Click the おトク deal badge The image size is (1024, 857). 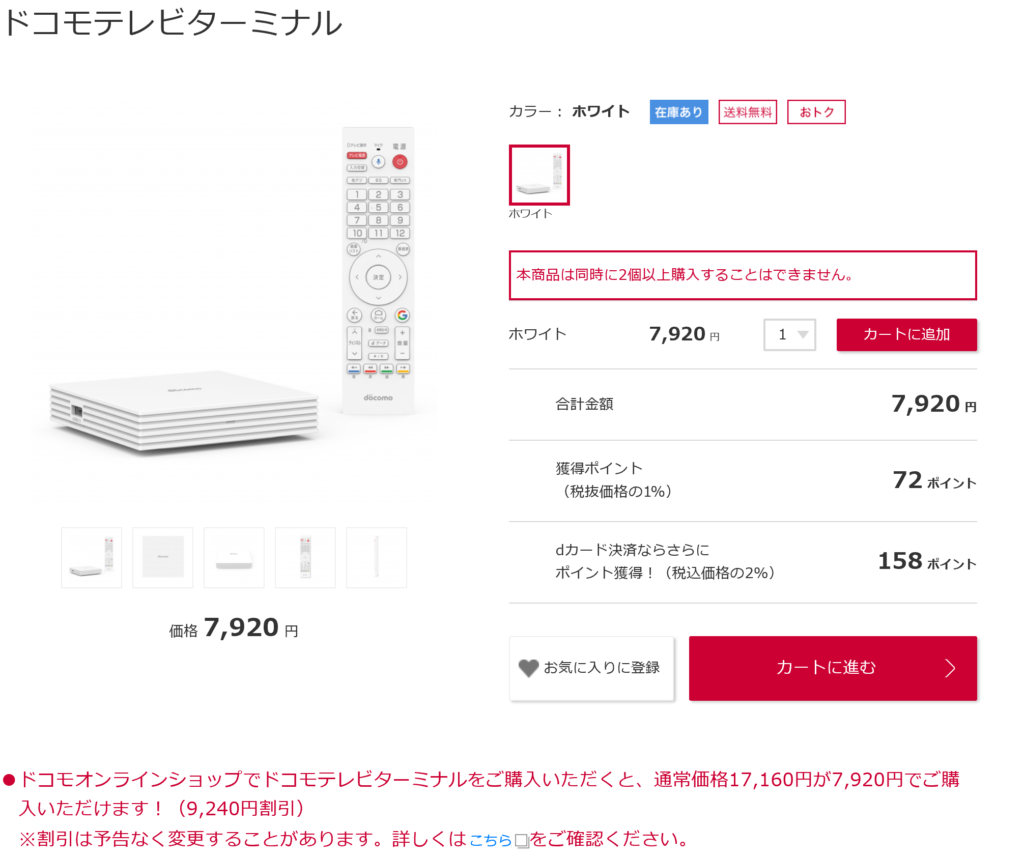pos(816,112)
